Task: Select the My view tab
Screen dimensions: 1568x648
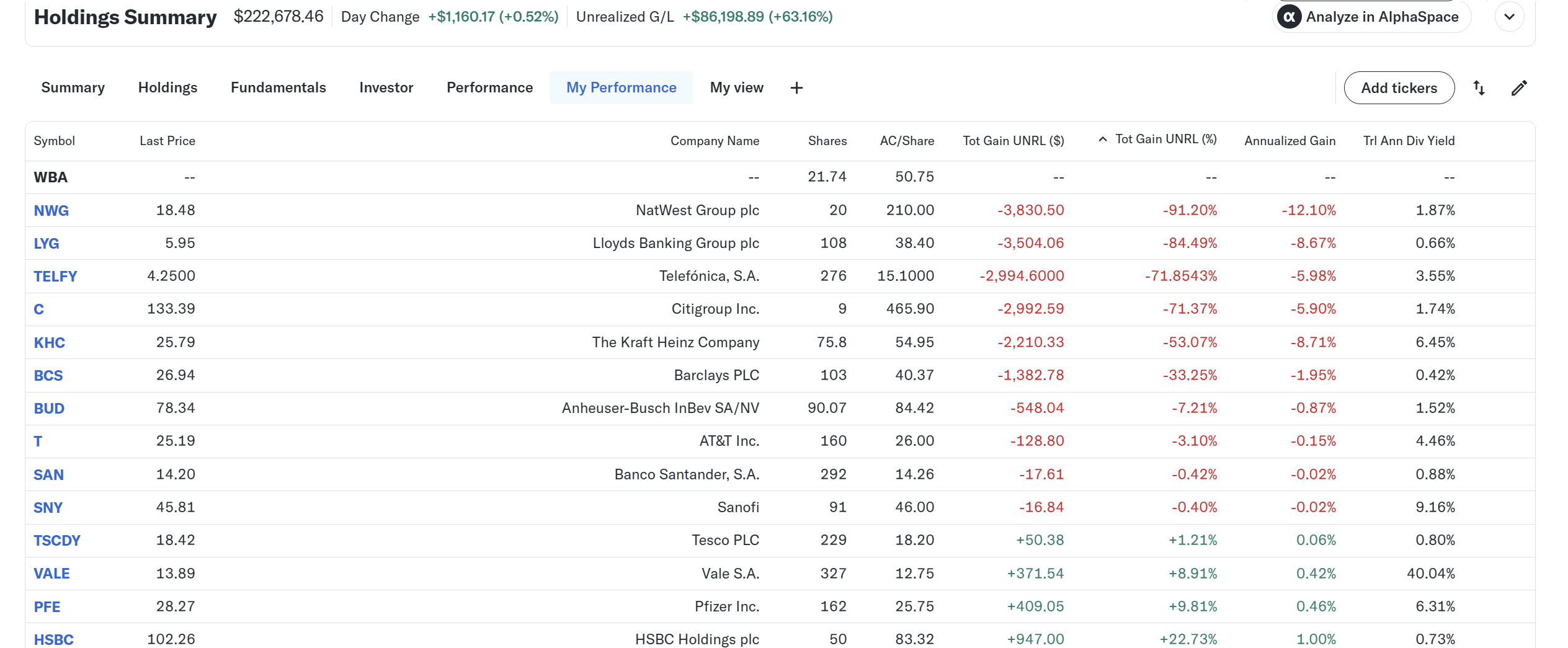Action: pyautogui.click(x=736, y=88)
